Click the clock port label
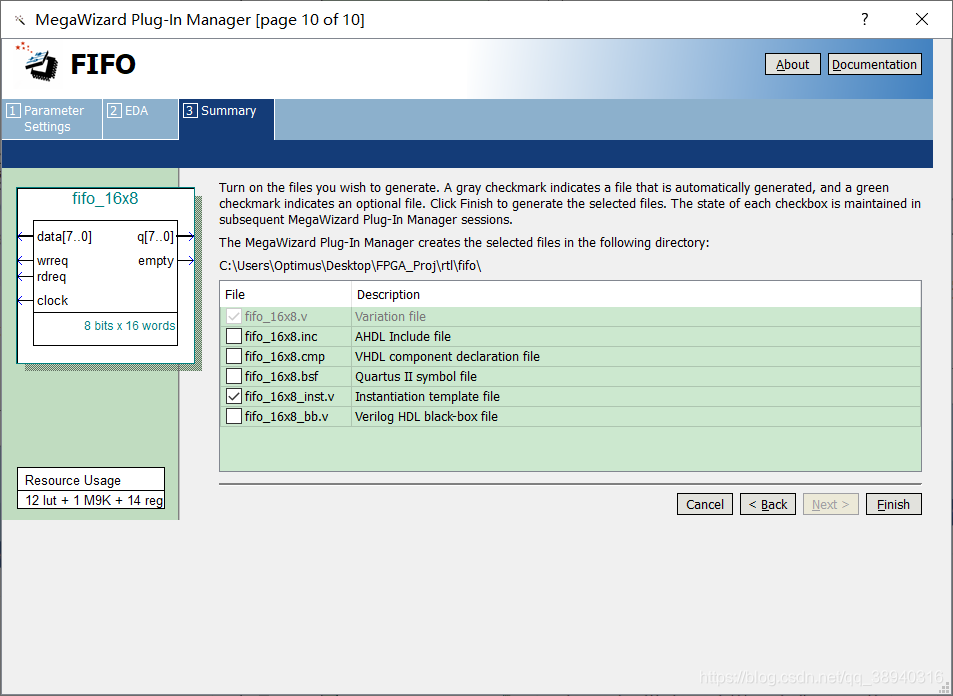This screenshot has height=696, width=953. (52, 300)
